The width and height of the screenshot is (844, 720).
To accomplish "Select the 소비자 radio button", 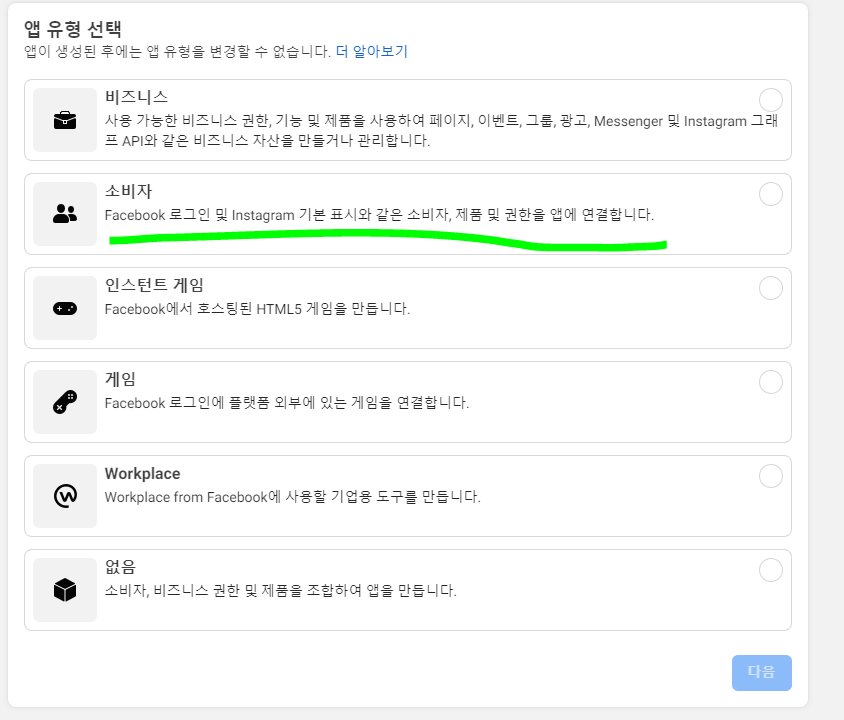I will coord(770,194).
